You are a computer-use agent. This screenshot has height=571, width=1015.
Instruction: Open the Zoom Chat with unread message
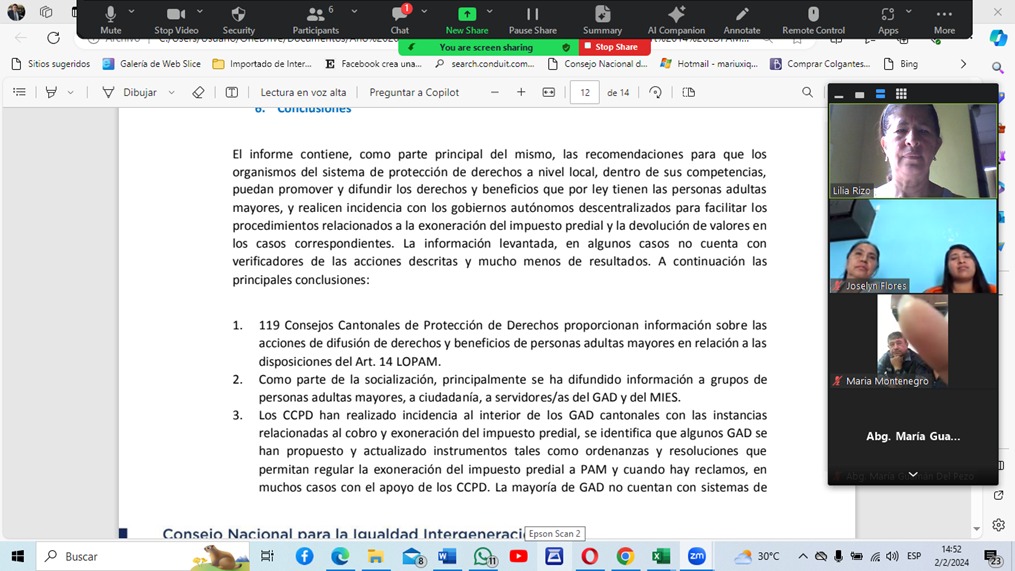pos(399,19)
